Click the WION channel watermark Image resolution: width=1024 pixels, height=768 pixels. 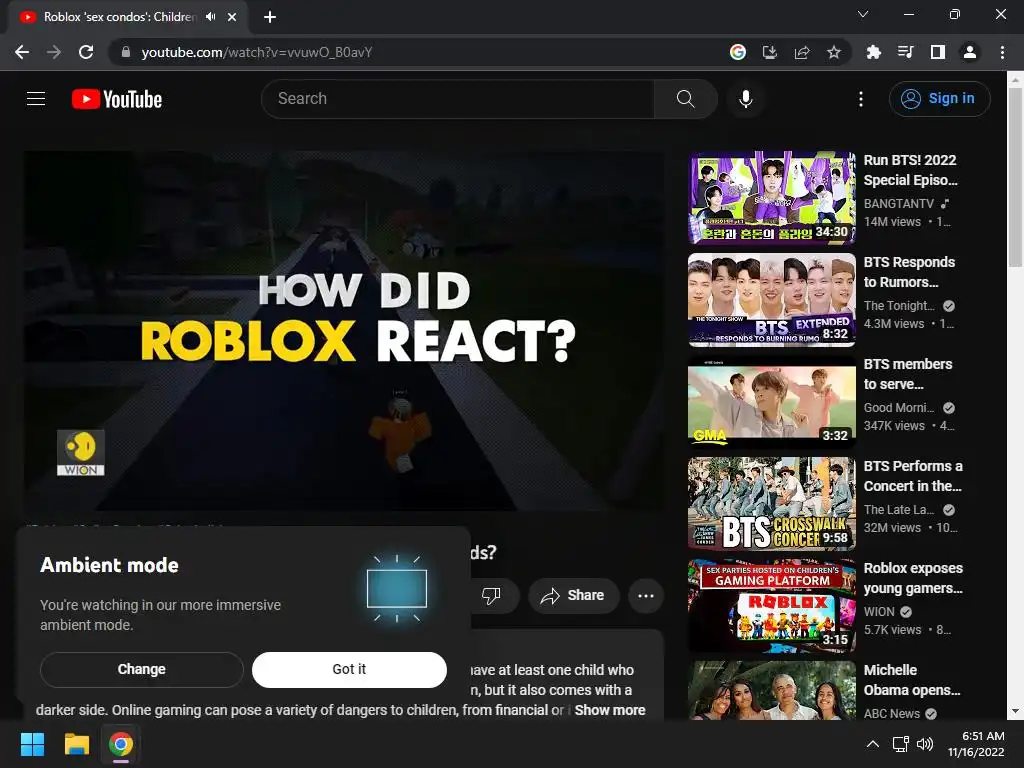[x=81, y=453]
